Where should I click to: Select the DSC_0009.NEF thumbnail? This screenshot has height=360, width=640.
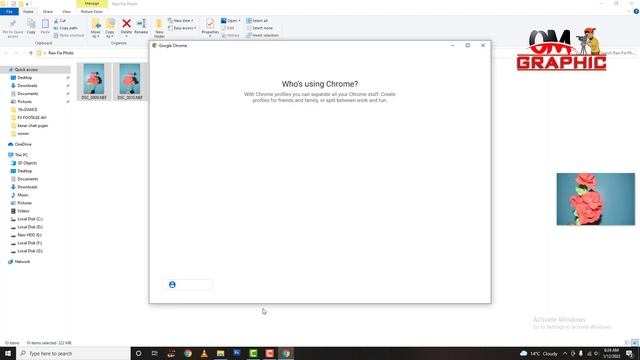click(x=94, y=81)
